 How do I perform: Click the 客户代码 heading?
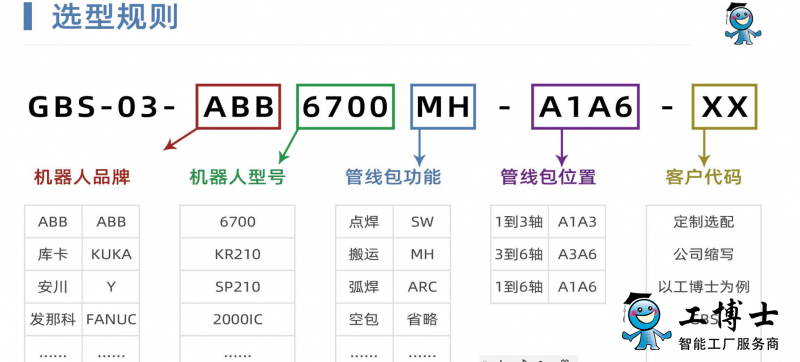[x=704, y=177]
